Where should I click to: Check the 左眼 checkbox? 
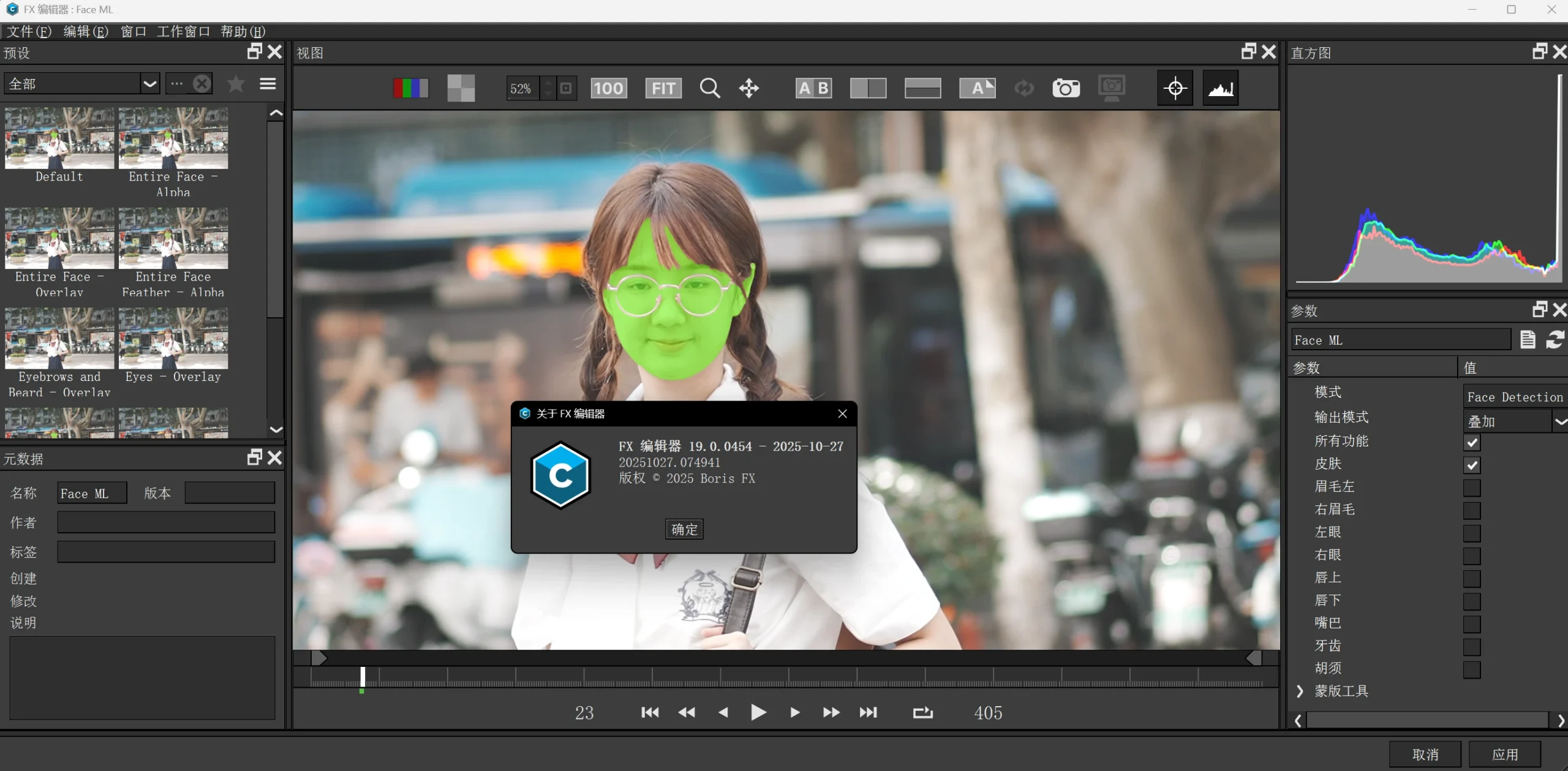tap(1472, 533)
